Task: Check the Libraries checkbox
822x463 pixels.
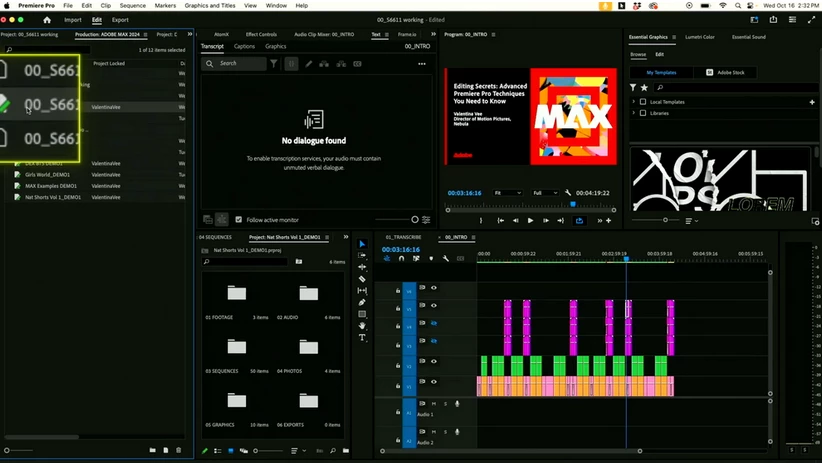Action: (x=643, y=113)
